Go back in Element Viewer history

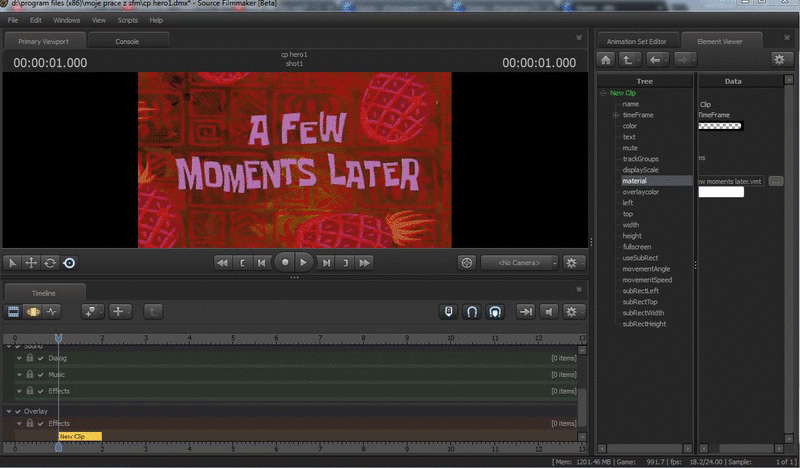point(657,60)
